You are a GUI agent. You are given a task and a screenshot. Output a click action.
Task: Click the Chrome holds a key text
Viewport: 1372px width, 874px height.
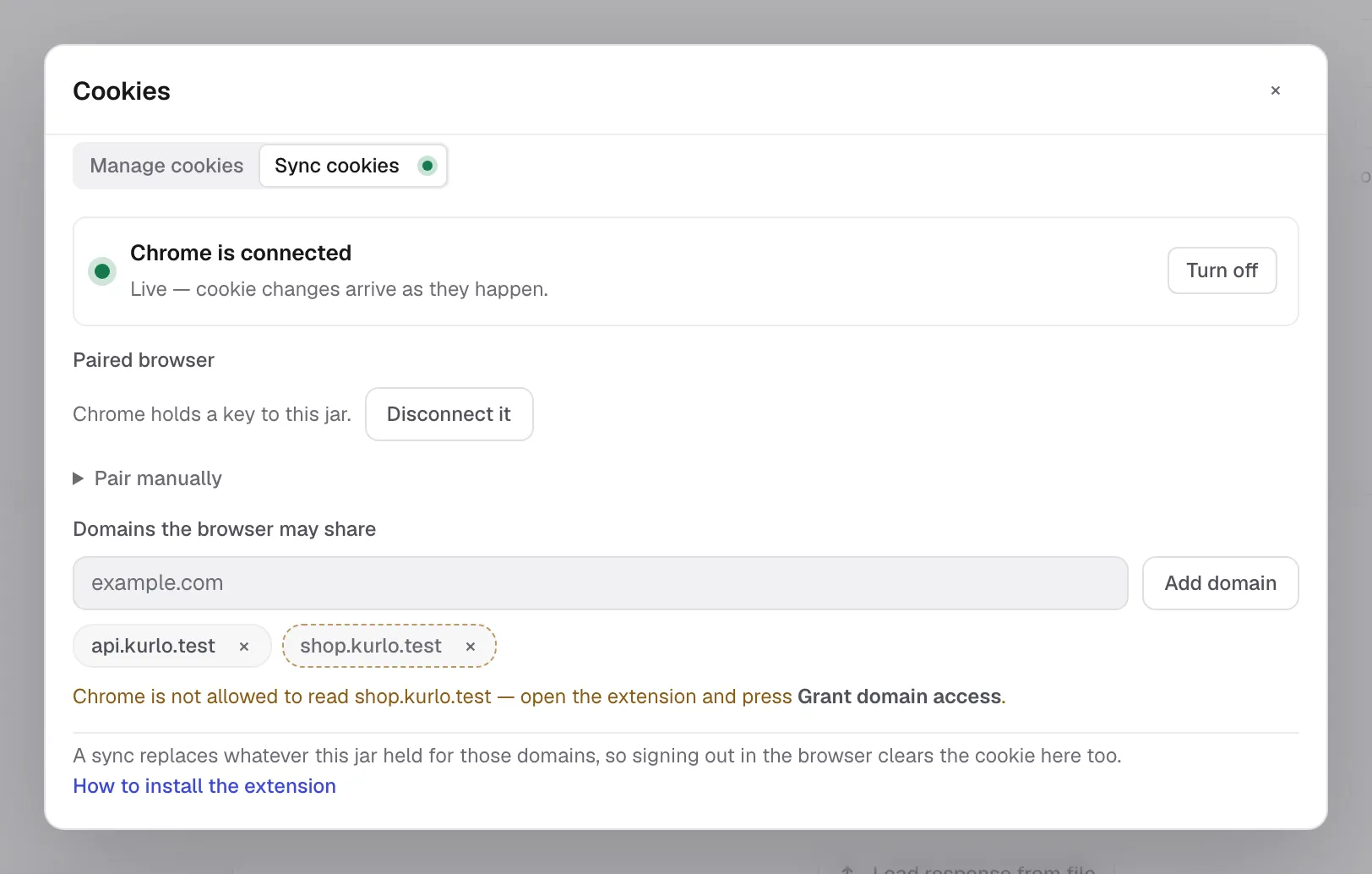212,414
